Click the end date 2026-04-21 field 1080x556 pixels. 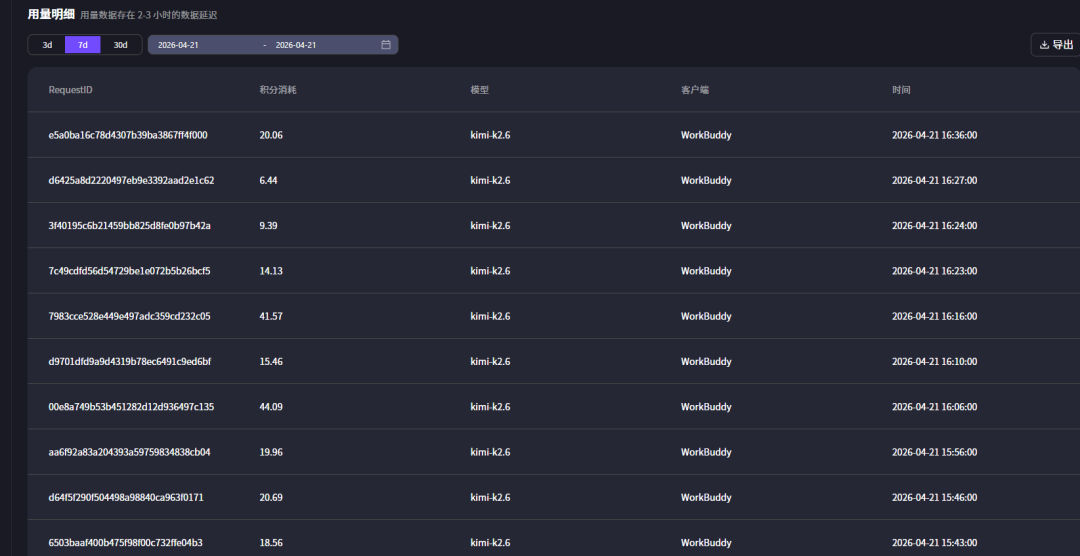click(295, 45)
